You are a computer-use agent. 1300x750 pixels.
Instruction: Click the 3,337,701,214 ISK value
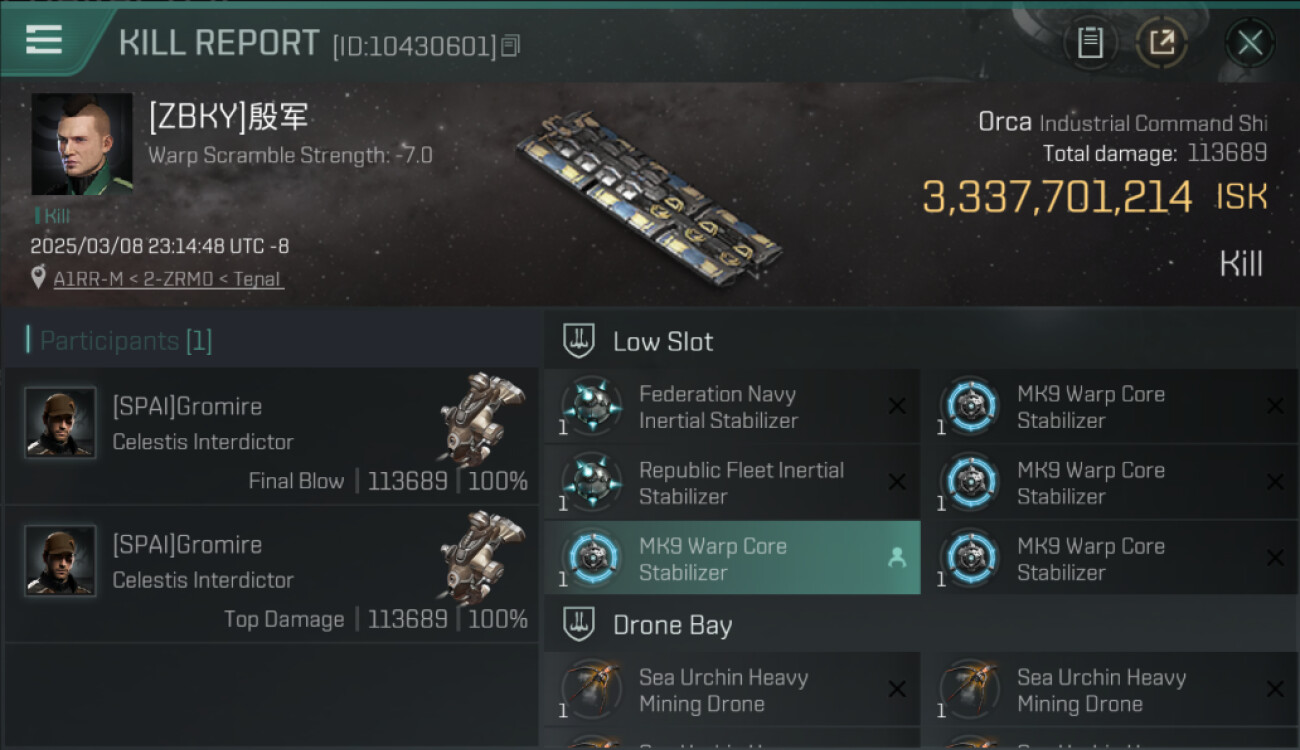pos(1057,197)
